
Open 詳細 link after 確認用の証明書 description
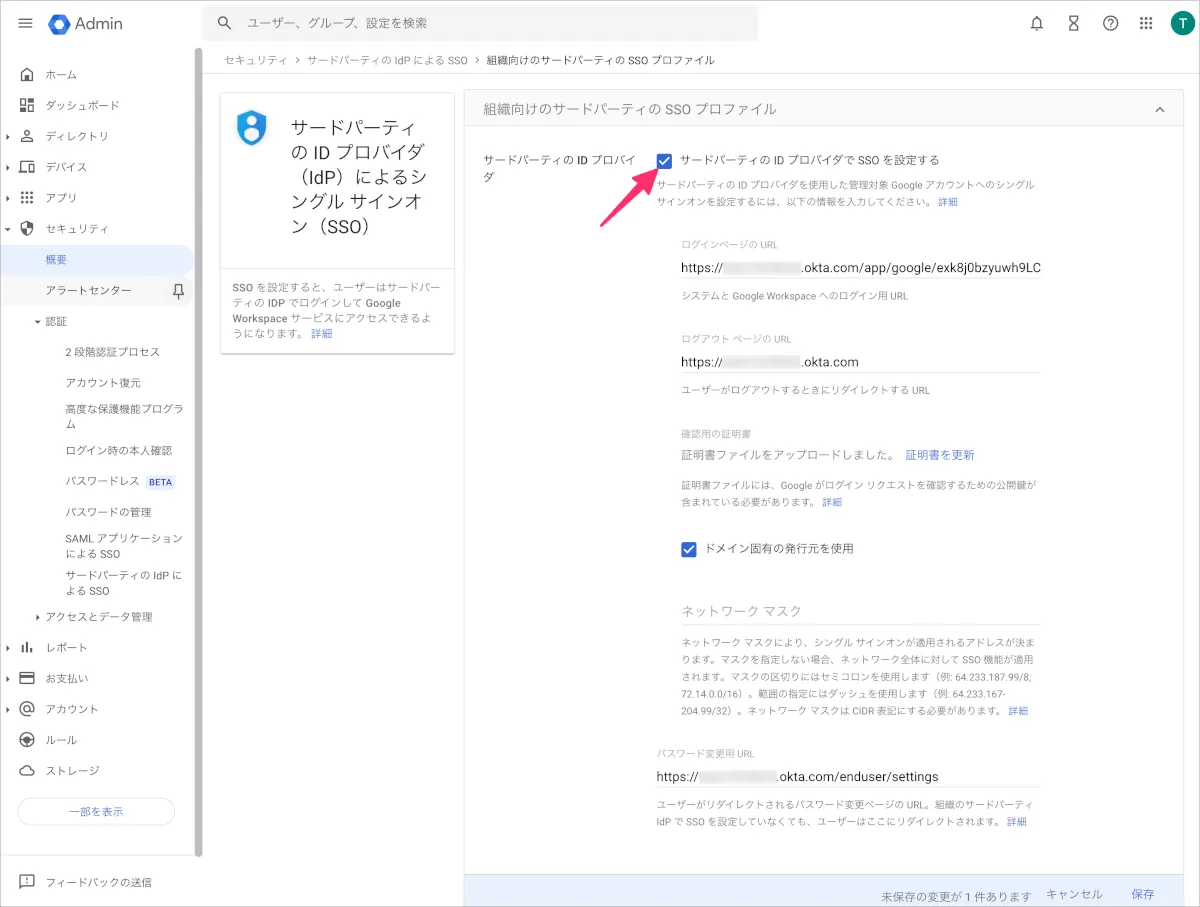pyautogui.click(x=832, y=502)
